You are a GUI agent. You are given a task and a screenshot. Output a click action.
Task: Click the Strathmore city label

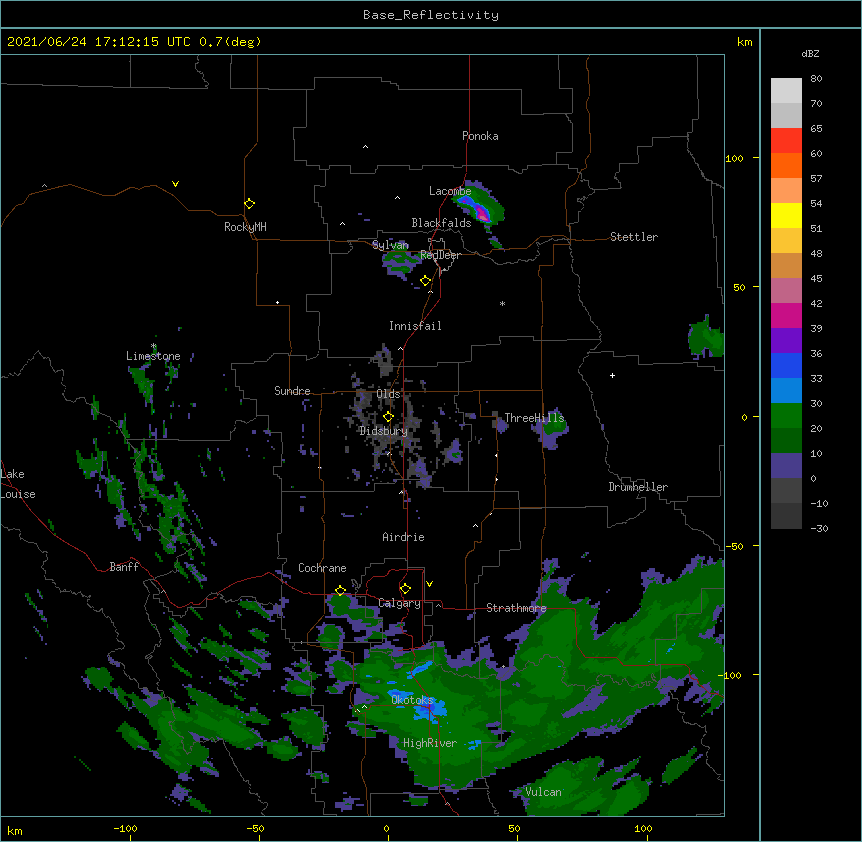[516, 608]
